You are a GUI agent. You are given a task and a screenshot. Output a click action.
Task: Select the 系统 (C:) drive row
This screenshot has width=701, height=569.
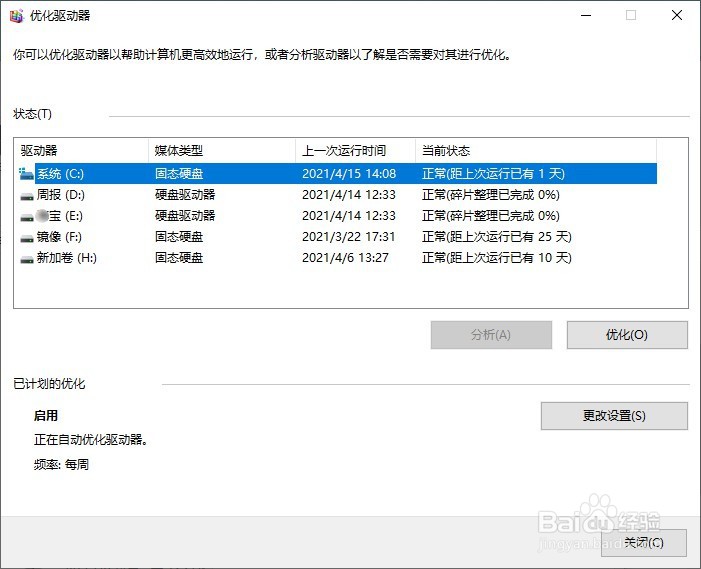tap(338, 173)
